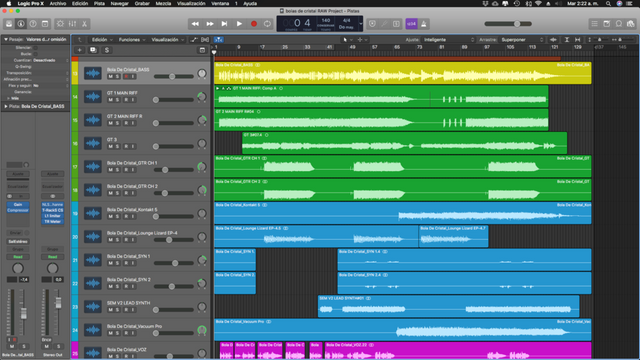Image resolution: width=640 pixels, height=360 pixels.
Task: Open the Note Pads button
Action: 607,24
